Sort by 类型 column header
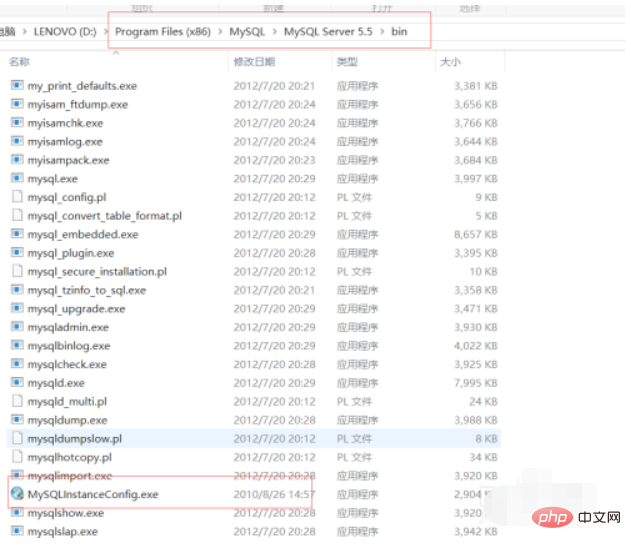The height and width of the screenshot is (550, 631). point(347,62)
